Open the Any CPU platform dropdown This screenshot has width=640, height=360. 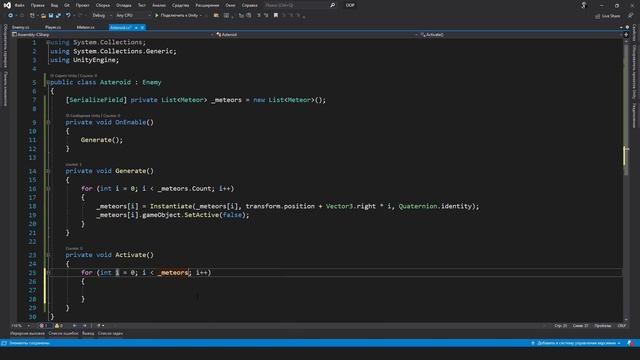click(133, 16)
